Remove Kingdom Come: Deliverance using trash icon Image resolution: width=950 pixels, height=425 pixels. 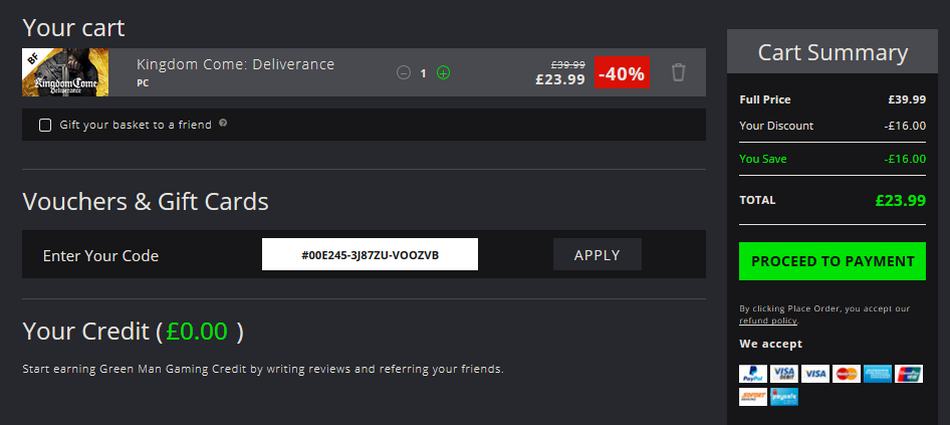[x=678, y=73]
